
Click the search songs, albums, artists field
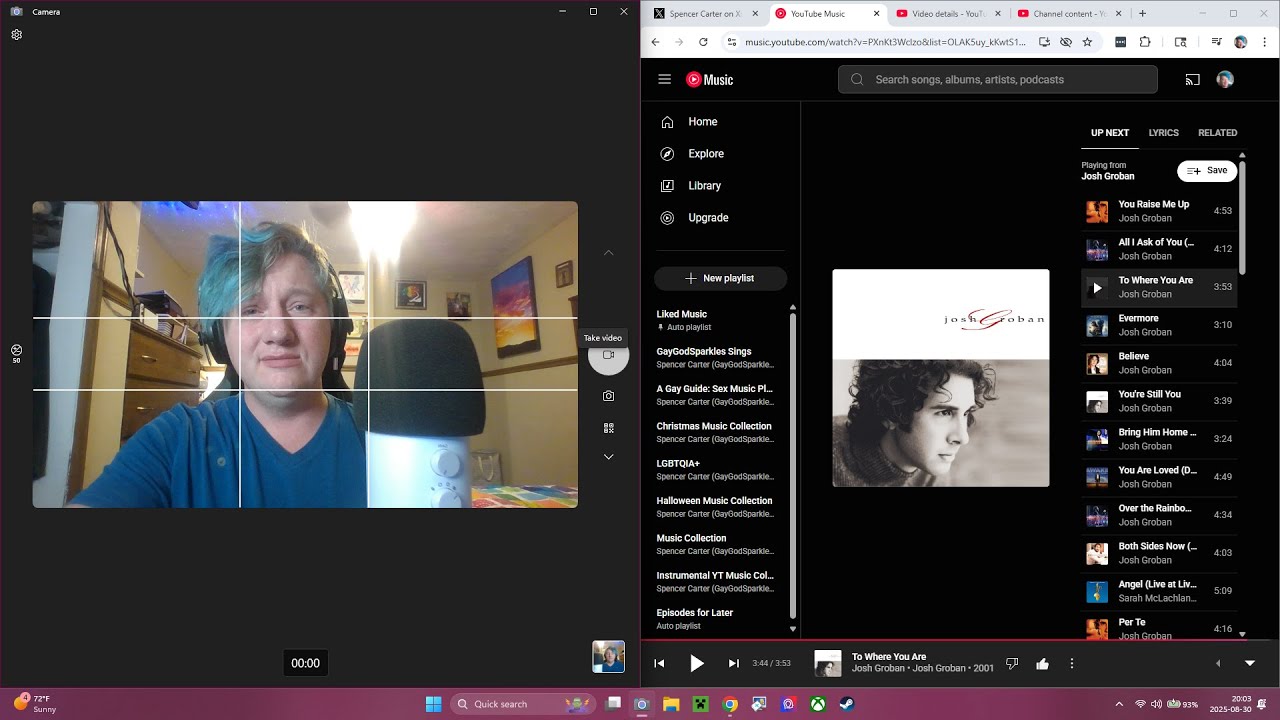pyautogui.click(x=997, y=79)
